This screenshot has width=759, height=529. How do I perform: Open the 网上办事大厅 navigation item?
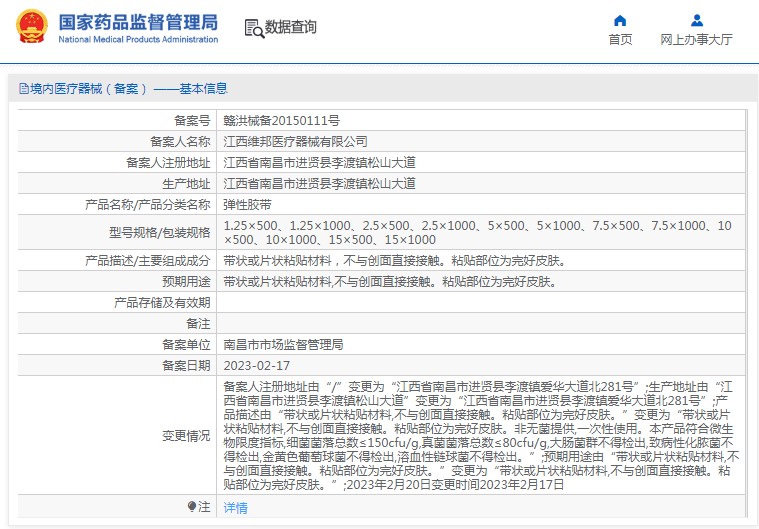coord(697,40)
